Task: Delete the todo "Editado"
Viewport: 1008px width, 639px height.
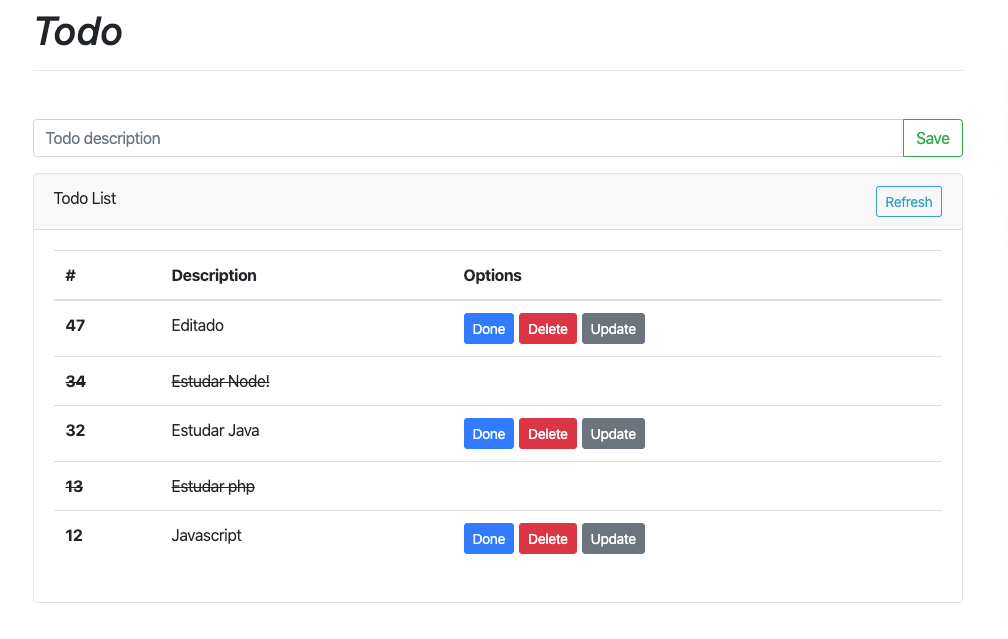Action: (x=547, y=328)
